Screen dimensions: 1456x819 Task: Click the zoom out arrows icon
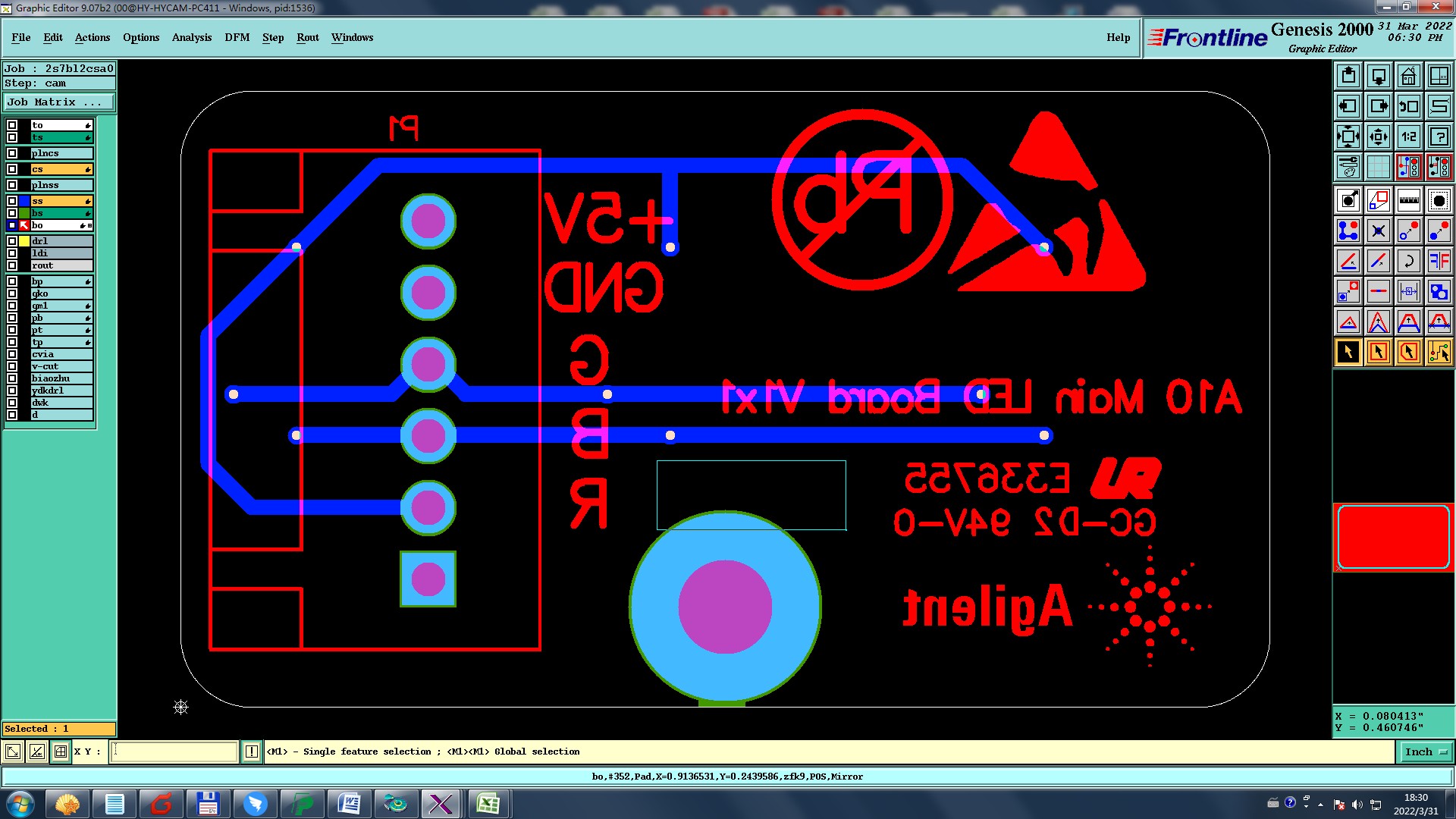pyautogui.click(x=1379, y=136)
